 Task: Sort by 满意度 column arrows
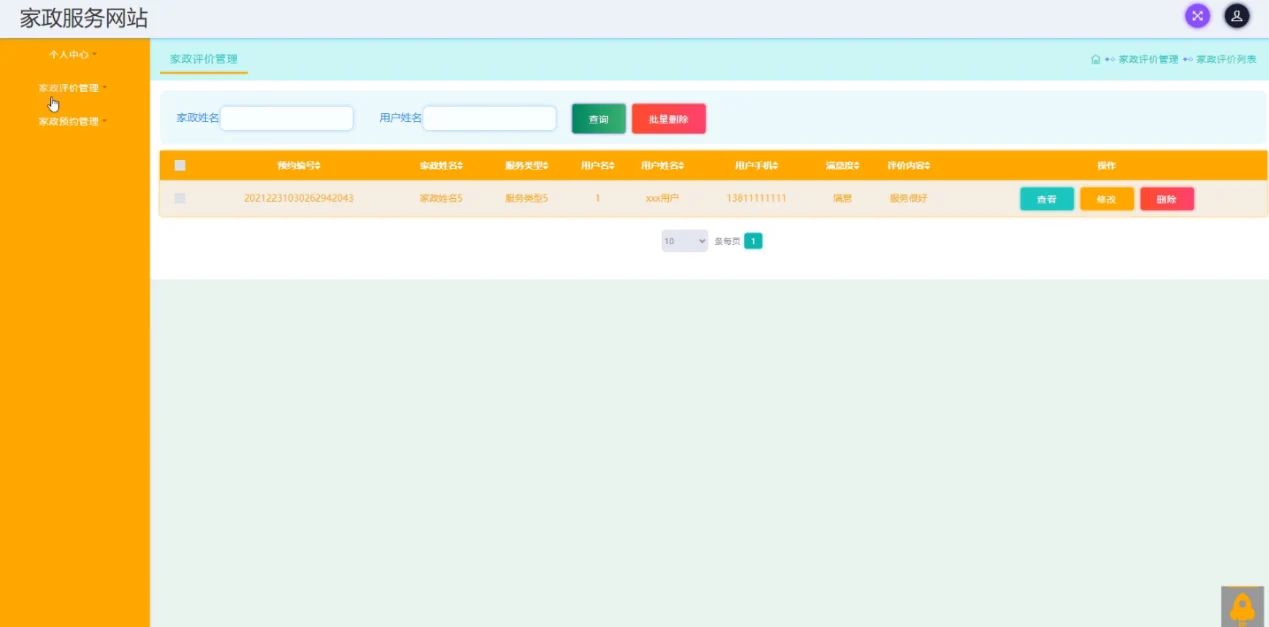857,166
